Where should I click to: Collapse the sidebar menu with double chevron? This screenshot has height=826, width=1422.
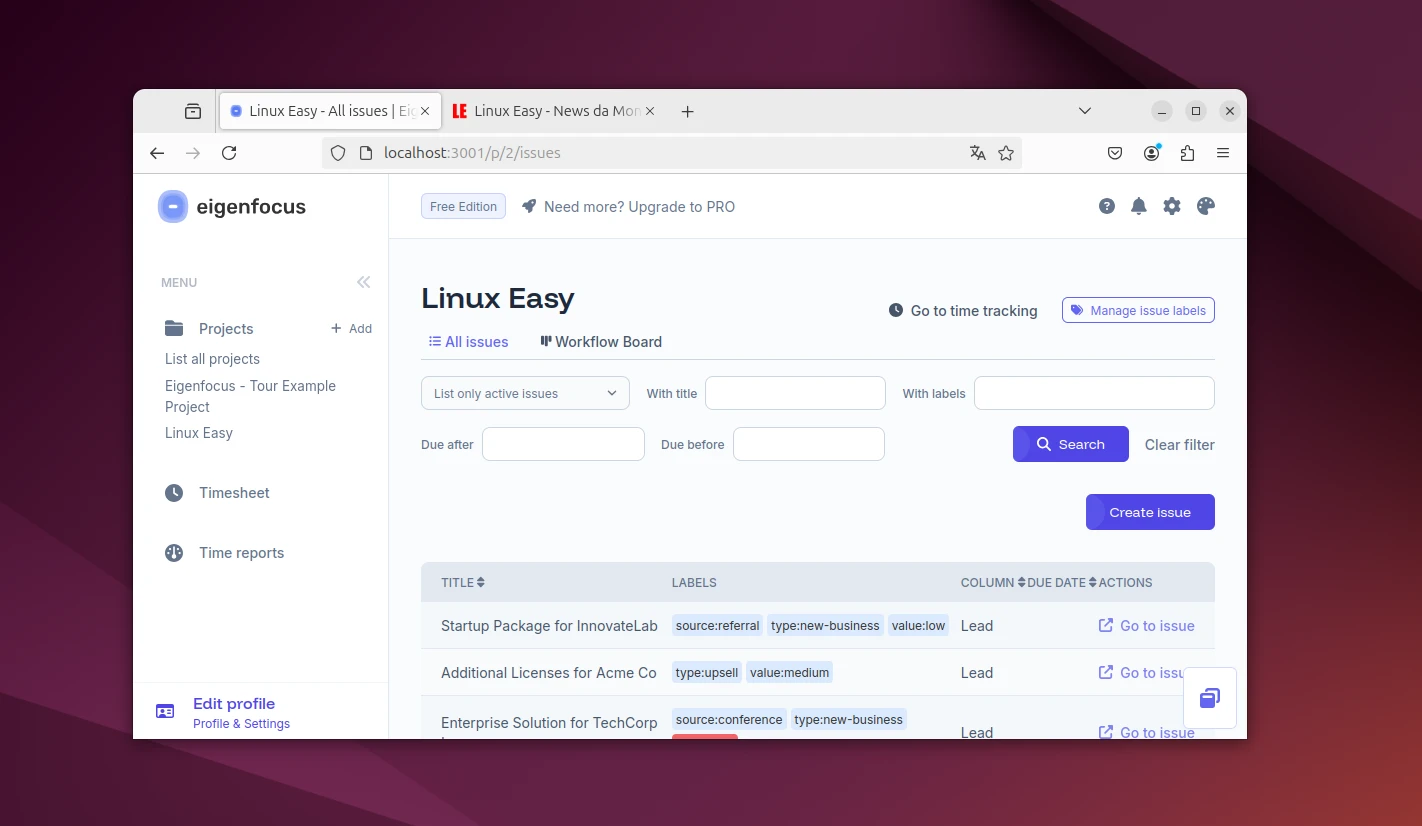pos(363,282)
